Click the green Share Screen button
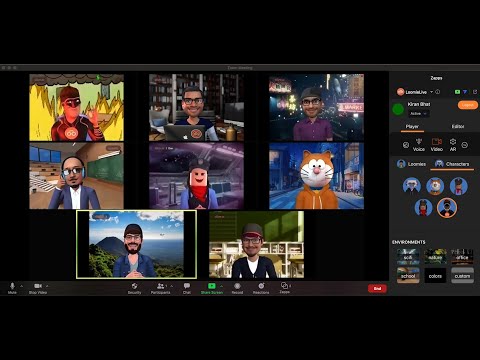The image size is (480, 360). pyautogui.click(x=212, y=288)
